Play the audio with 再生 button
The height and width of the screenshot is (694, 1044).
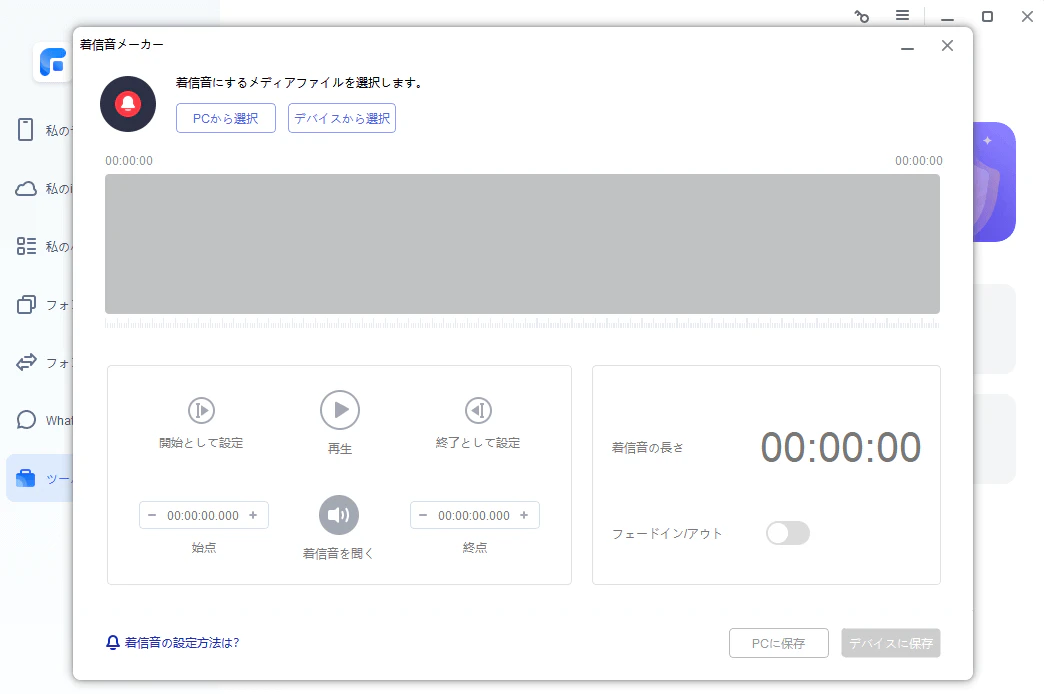[x=340, y=410]
